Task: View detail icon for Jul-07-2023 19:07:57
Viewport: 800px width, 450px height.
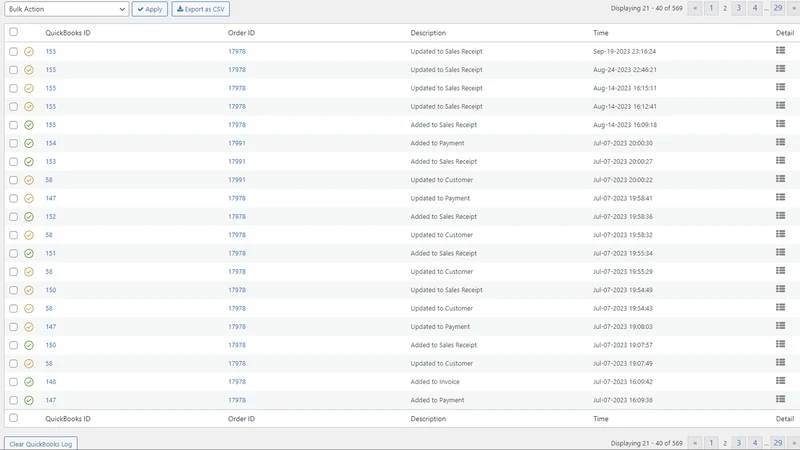Action: [x=780, y=344]
